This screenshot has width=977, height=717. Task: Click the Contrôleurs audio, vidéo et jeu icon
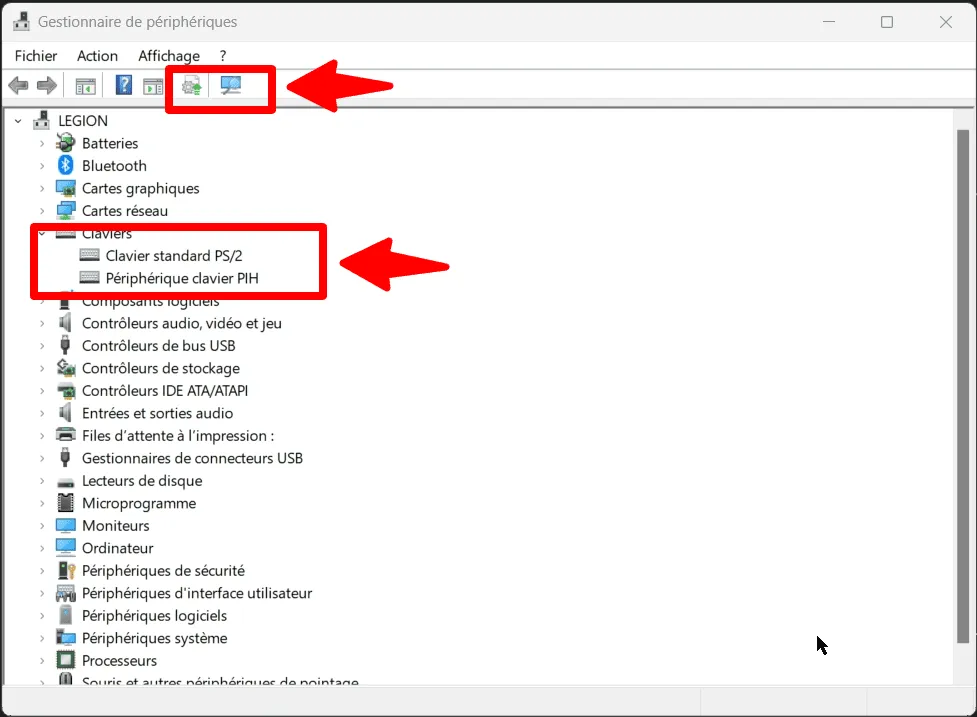click(65, 323)
